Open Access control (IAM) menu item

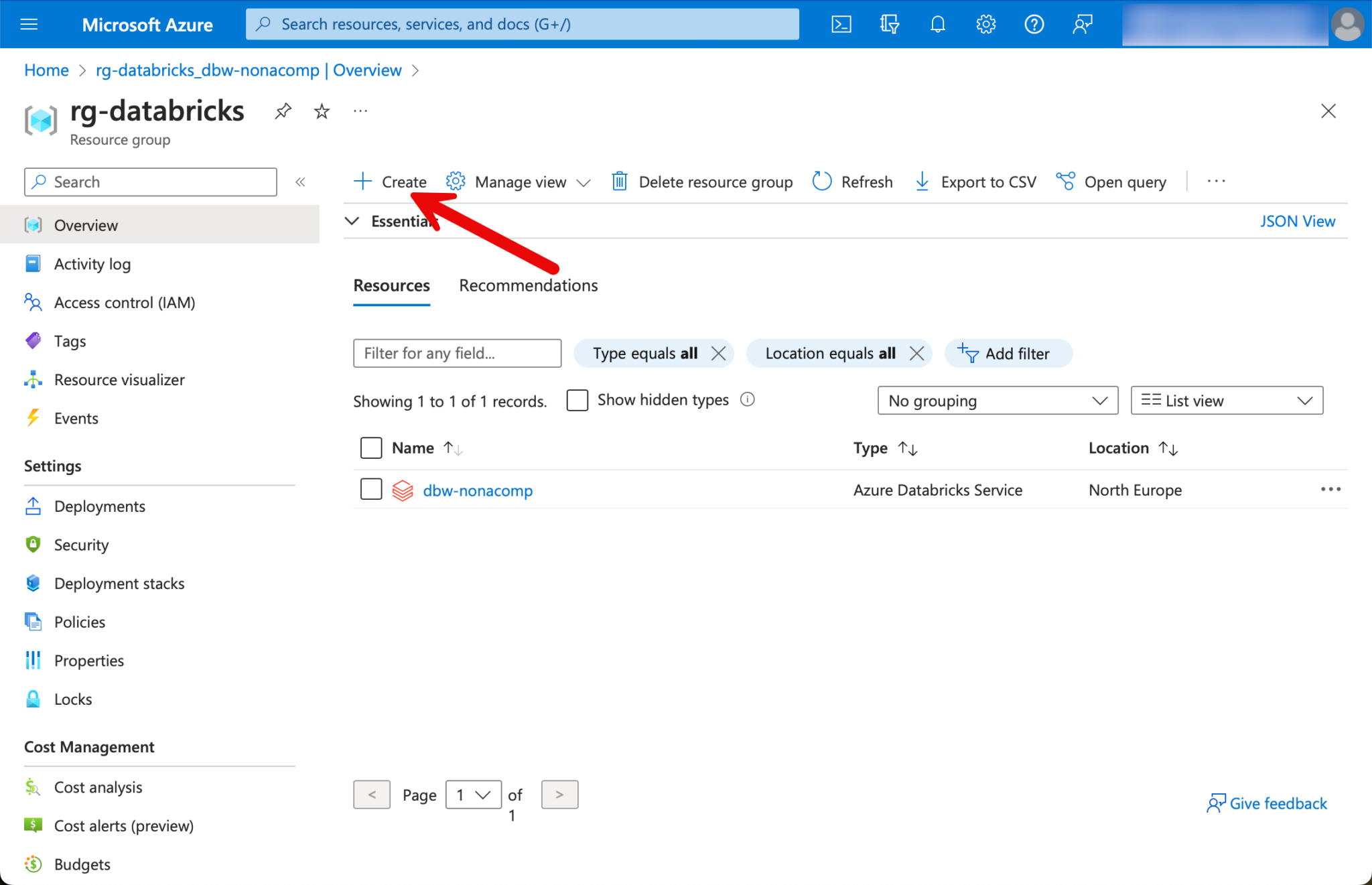(125, 303)
